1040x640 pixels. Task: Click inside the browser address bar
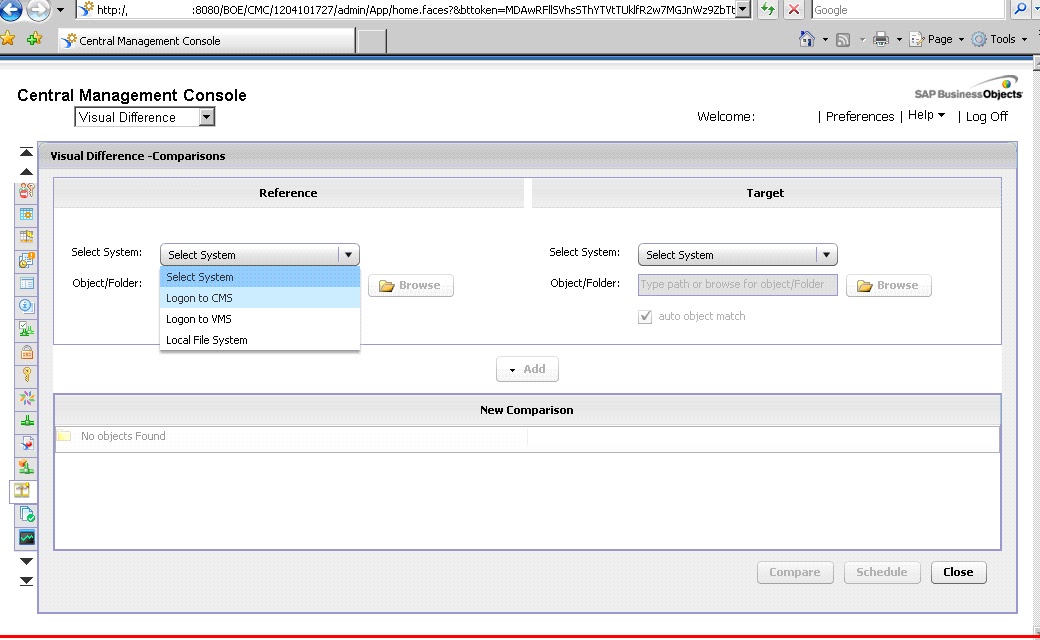tap(400, 9)
